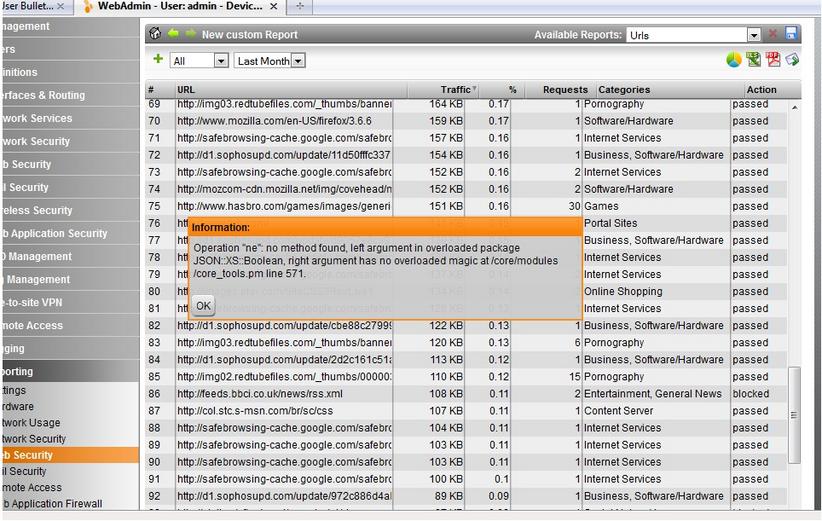Open new browser tab with plus button

tap(300, 7)
